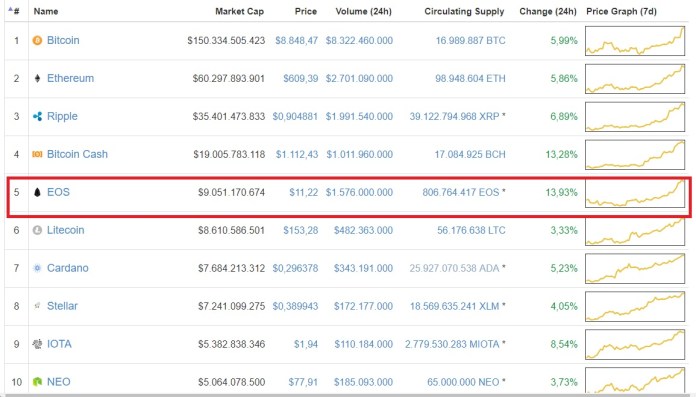Screen dimensions: 696x397
Task: Sort table by Market Cap header
Action: pos(239,12)
